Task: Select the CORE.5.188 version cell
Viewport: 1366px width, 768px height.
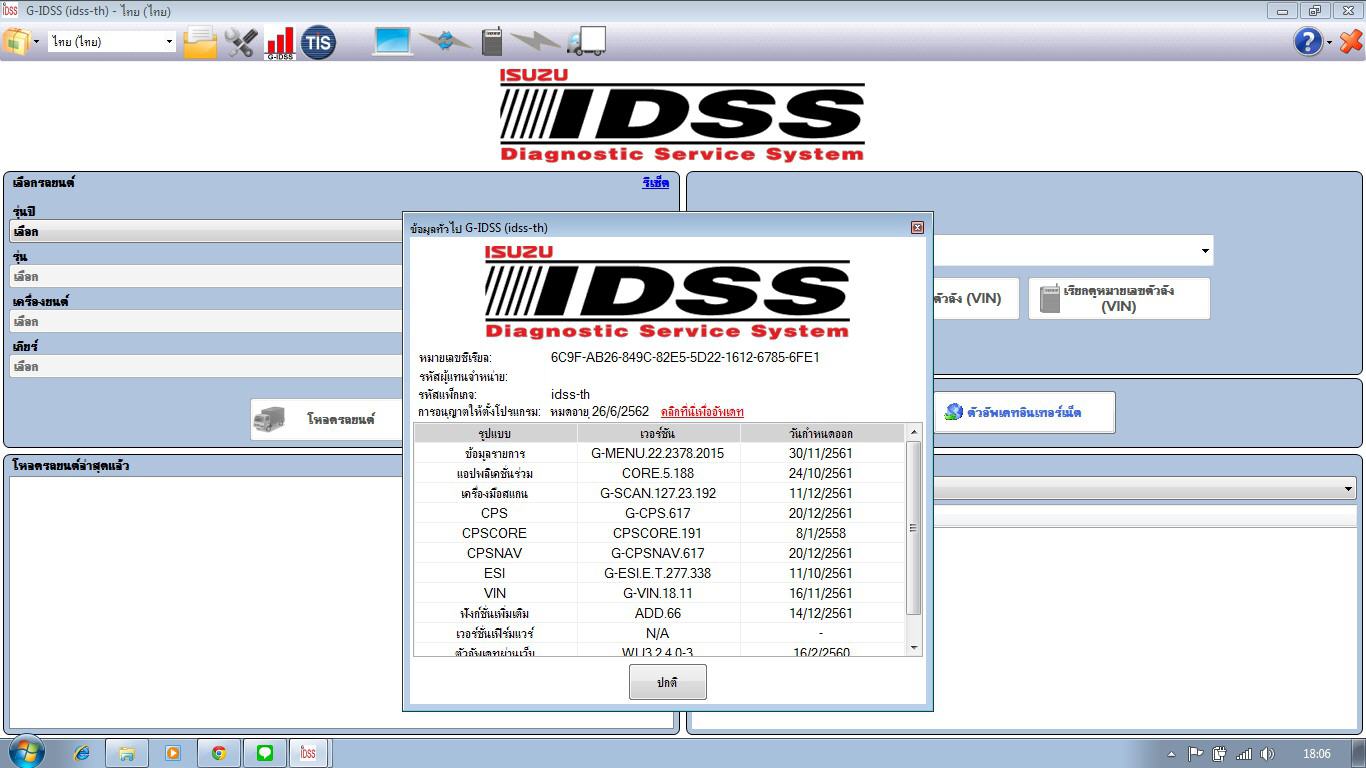Action: coord(658,473)
